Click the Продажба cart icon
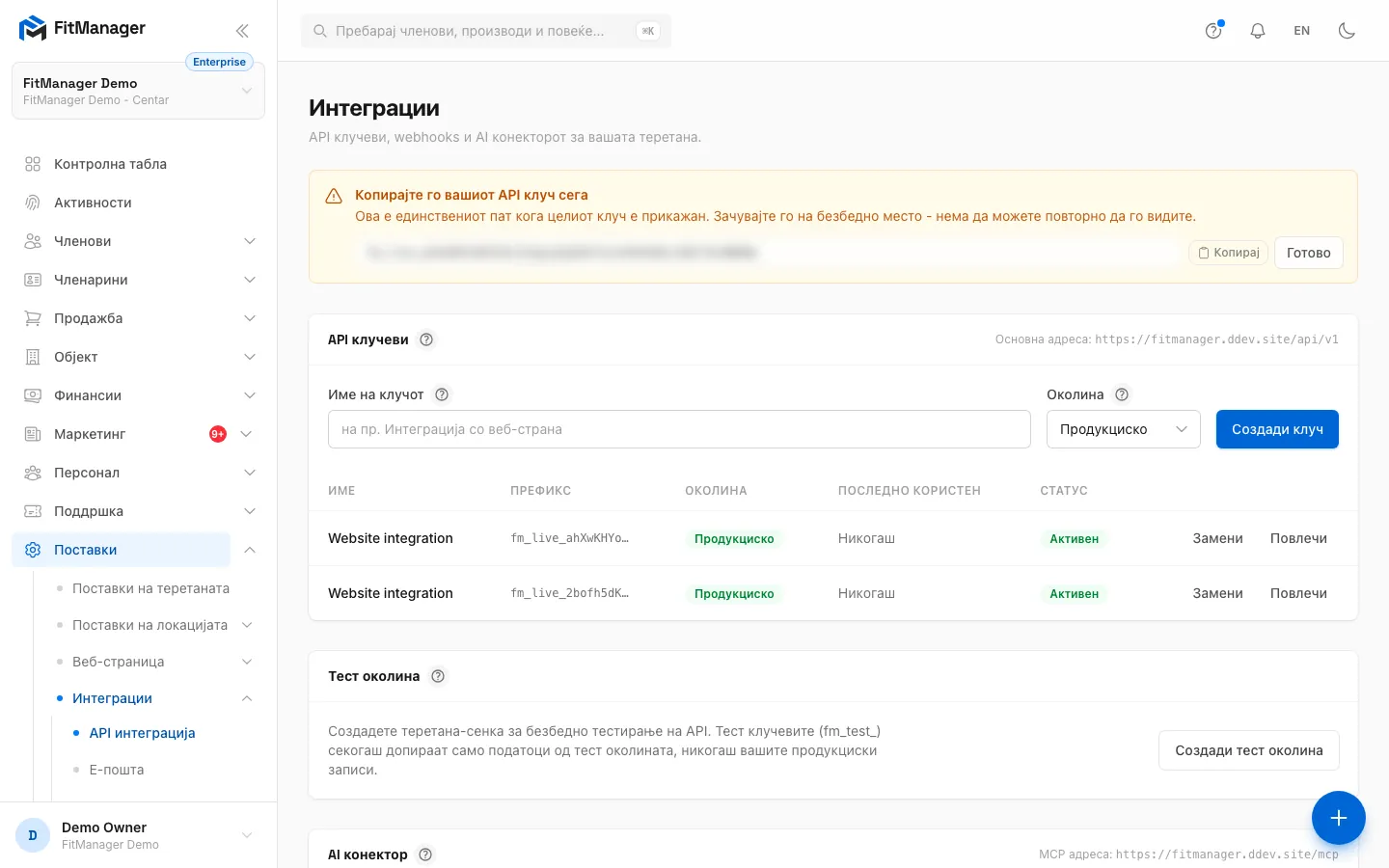Screen dimensions: 1389x868 click(33, 318)
